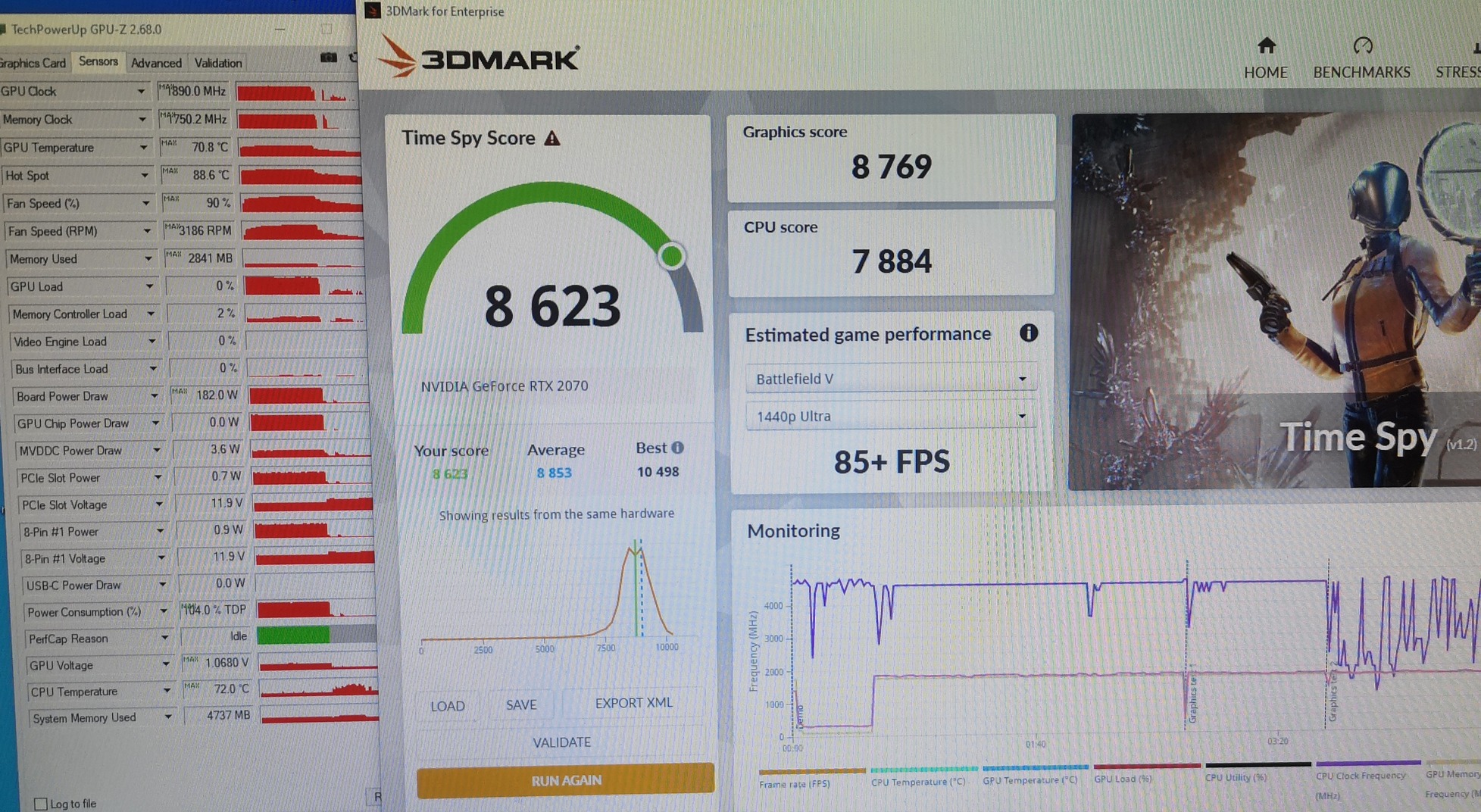Click the 85+ FPS estimate text

click(892, 462)
